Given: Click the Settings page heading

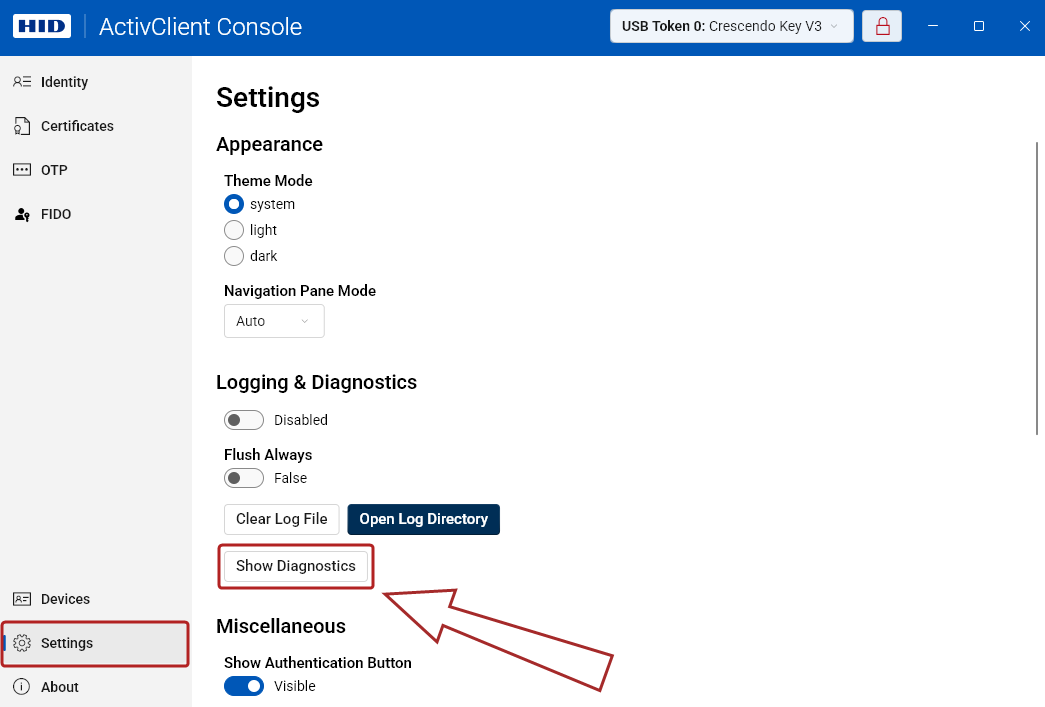Looking at the screenshot, I should [268, 98].
